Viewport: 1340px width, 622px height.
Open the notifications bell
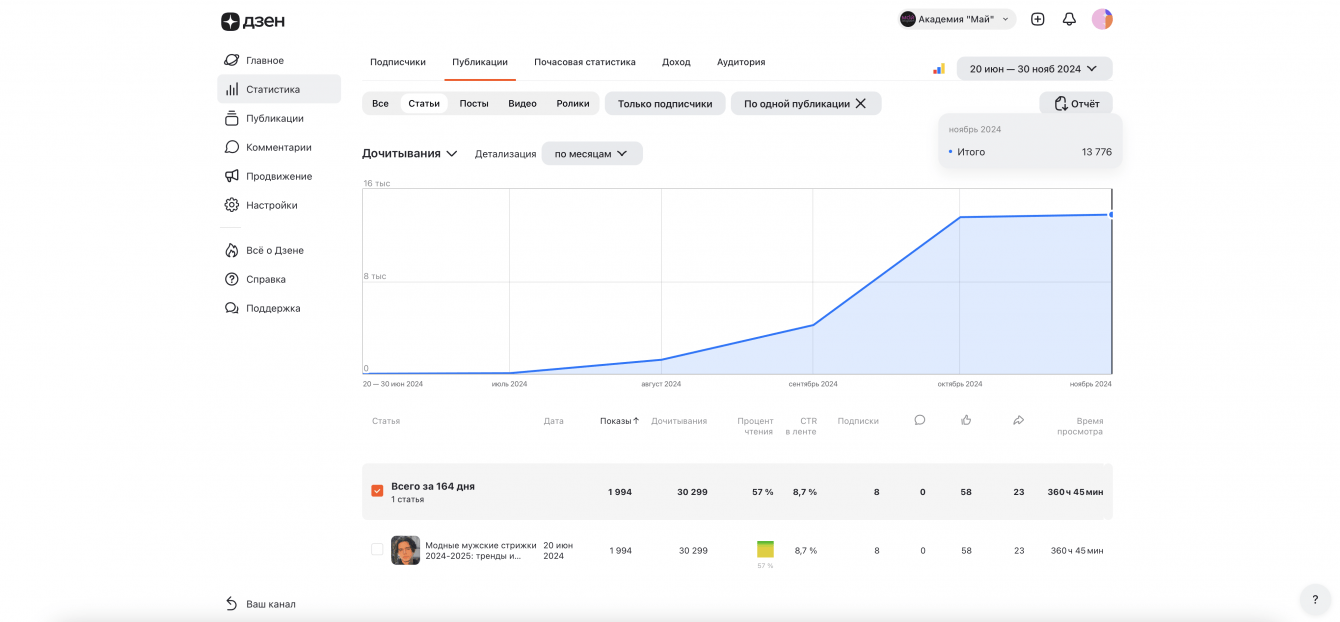(x=1069, y=19)
